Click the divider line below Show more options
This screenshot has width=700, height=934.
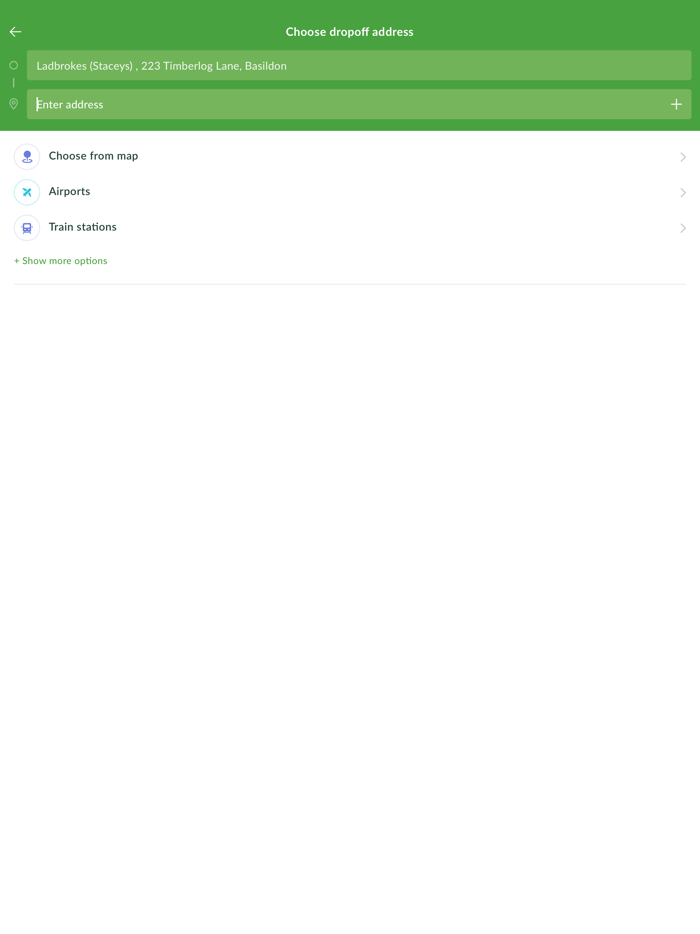350,284
